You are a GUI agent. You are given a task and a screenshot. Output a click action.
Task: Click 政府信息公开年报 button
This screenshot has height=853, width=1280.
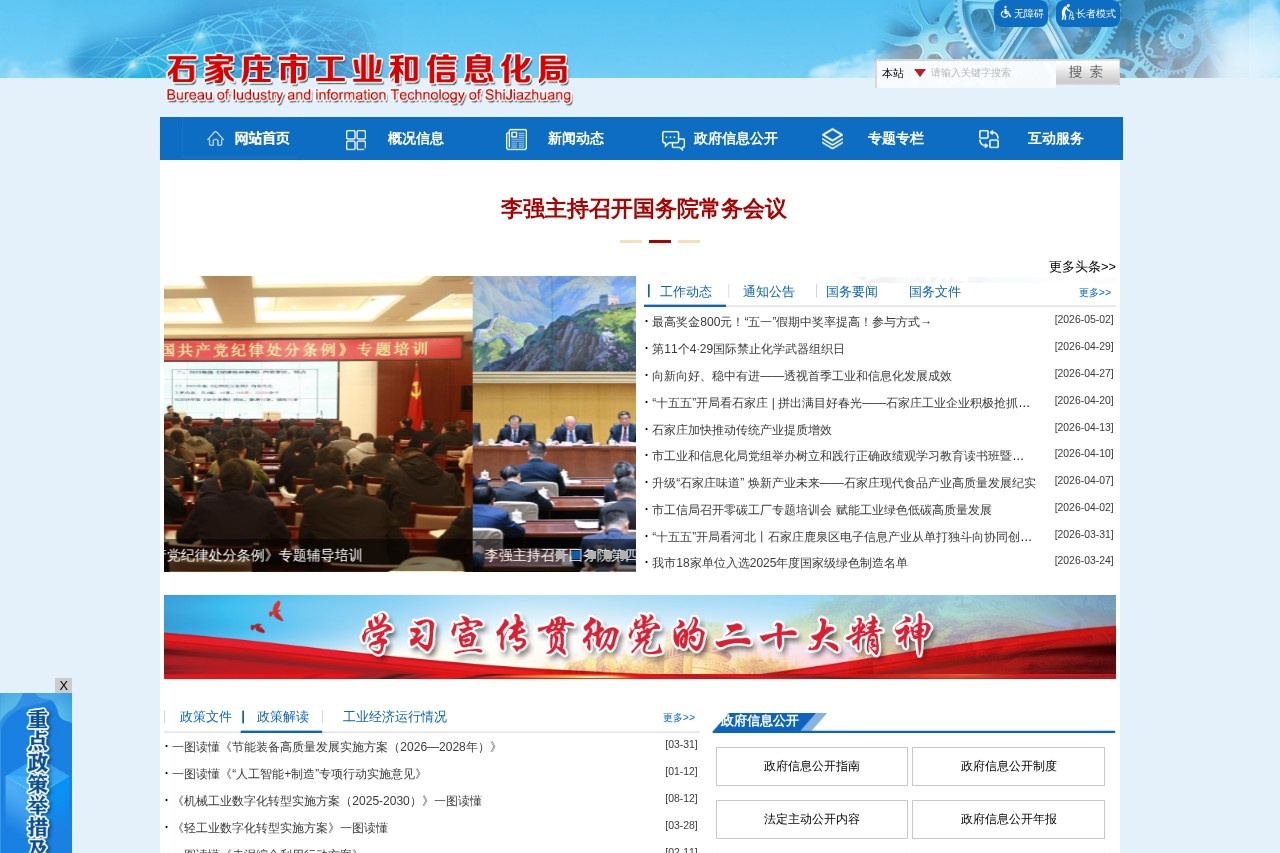coord(1008,819)
